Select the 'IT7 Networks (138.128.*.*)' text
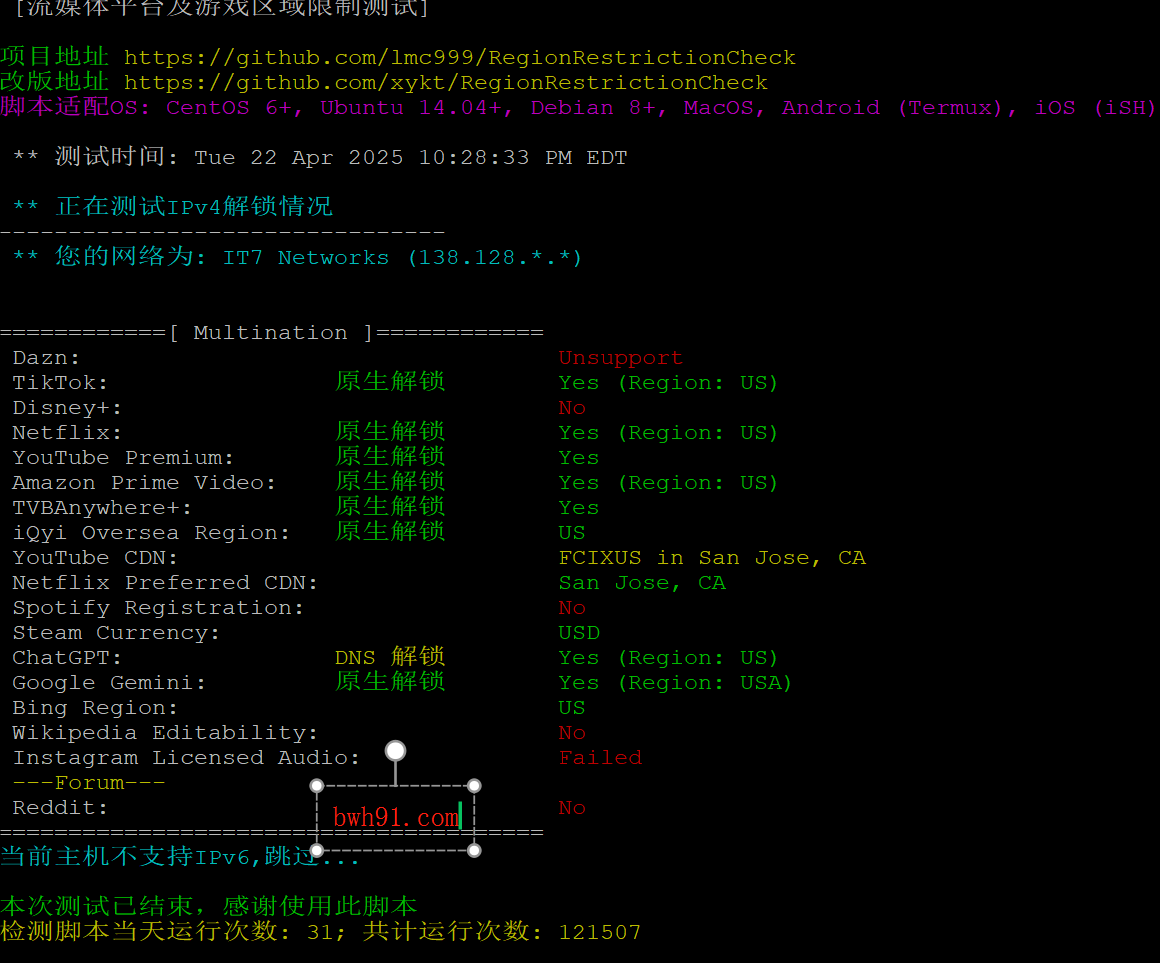 pos(402,257)
